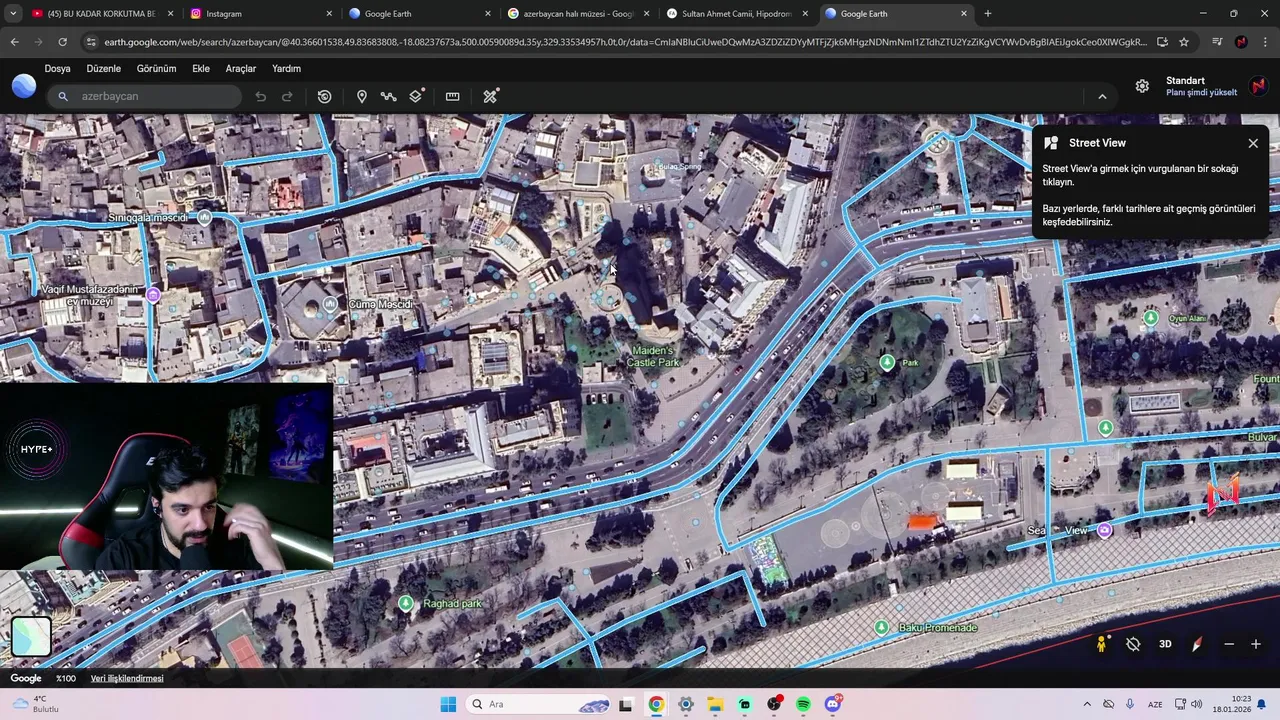Screen dimensions: 1280x720
Task: Click the Oyun Alanı green marker
Action: pyautogui.click(x=1151, y=318)
